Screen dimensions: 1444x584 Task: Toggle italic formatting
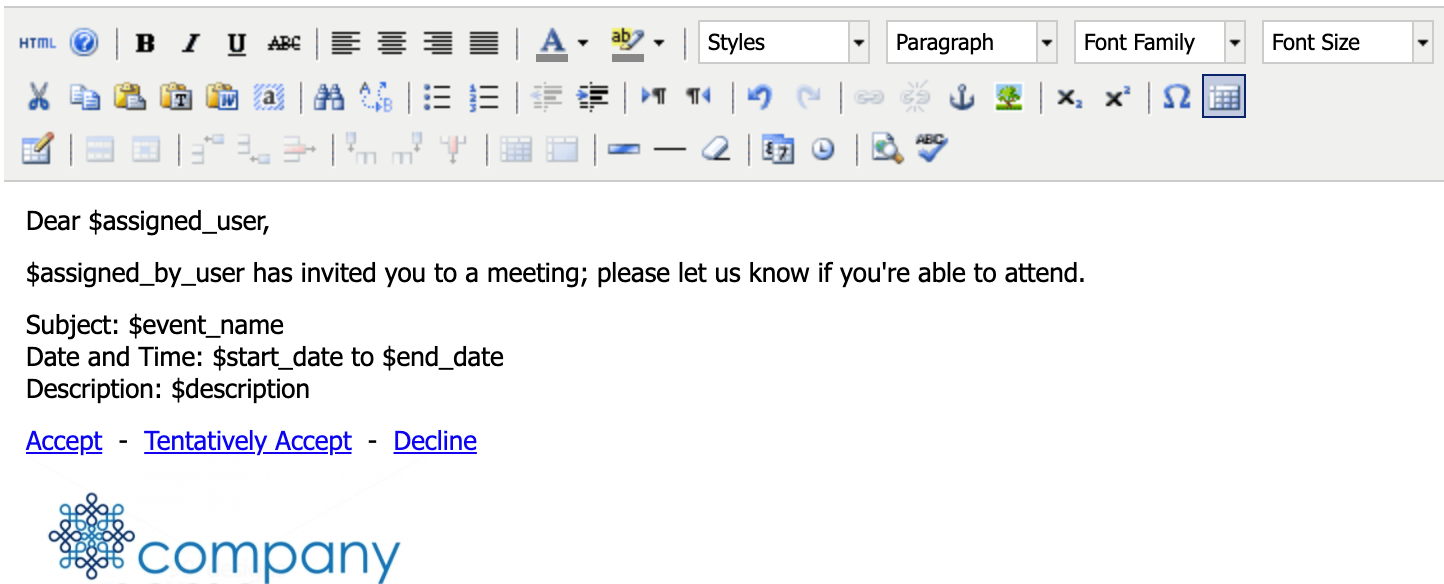[191, 43]
